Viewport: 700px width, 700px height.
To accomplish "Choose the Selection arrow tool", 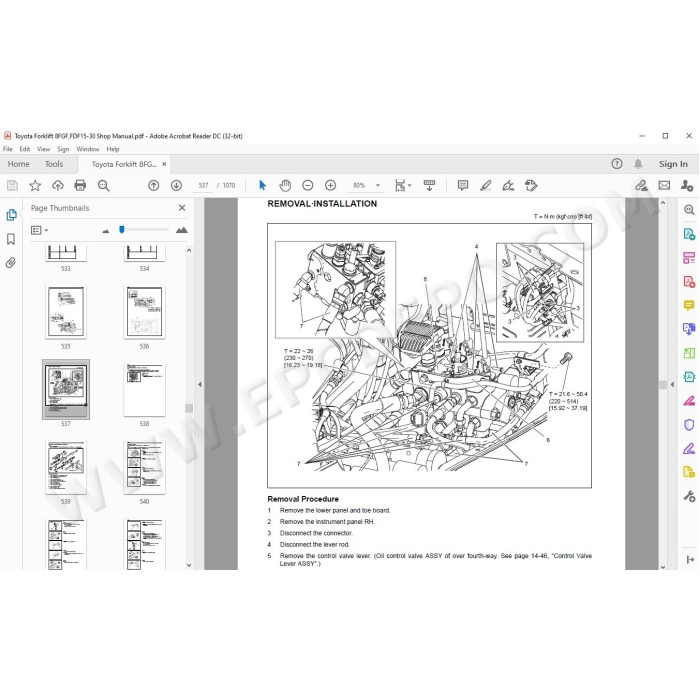I will point(262,185).
